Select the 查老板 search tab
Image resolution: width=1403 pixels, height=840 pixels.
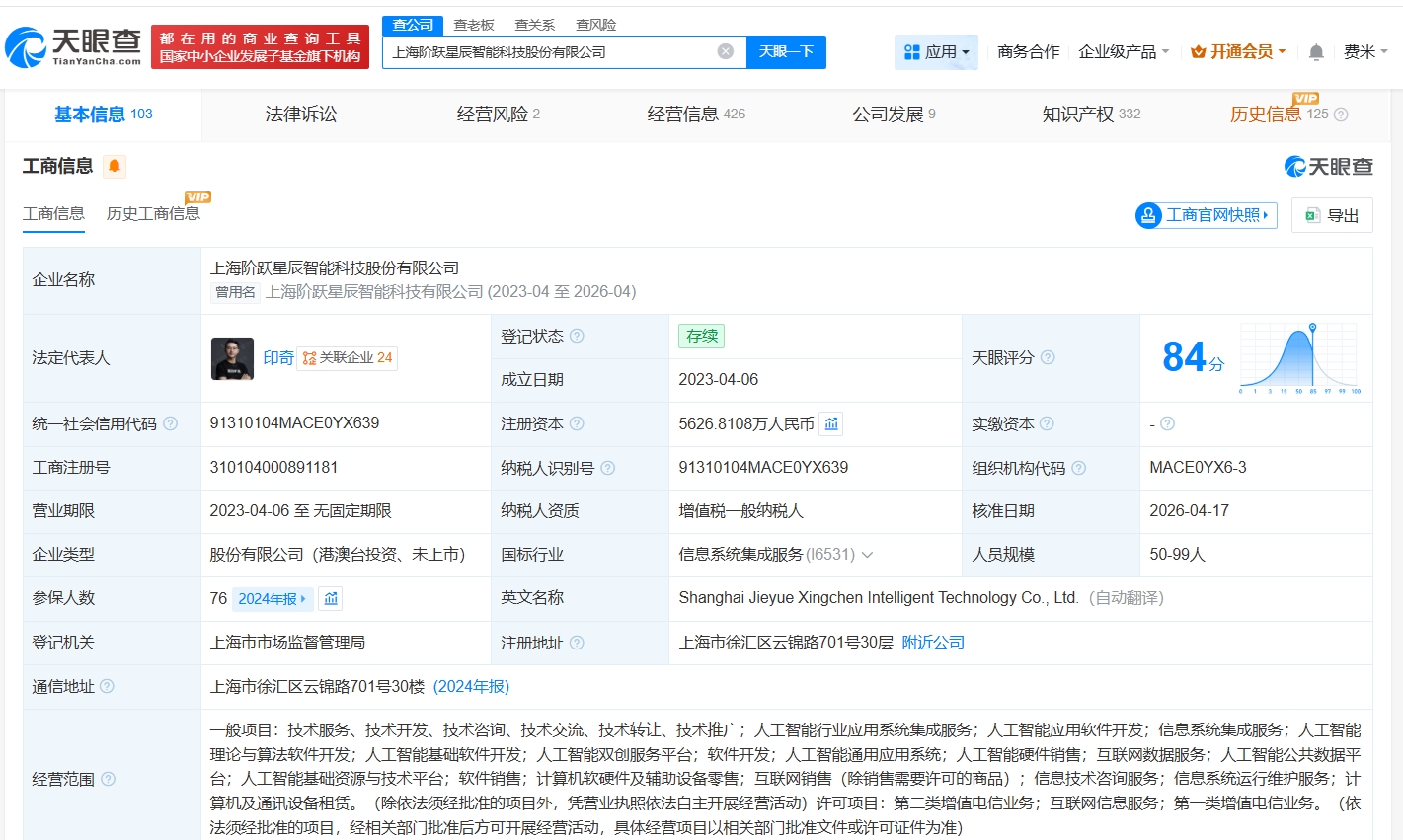[473, 25]
